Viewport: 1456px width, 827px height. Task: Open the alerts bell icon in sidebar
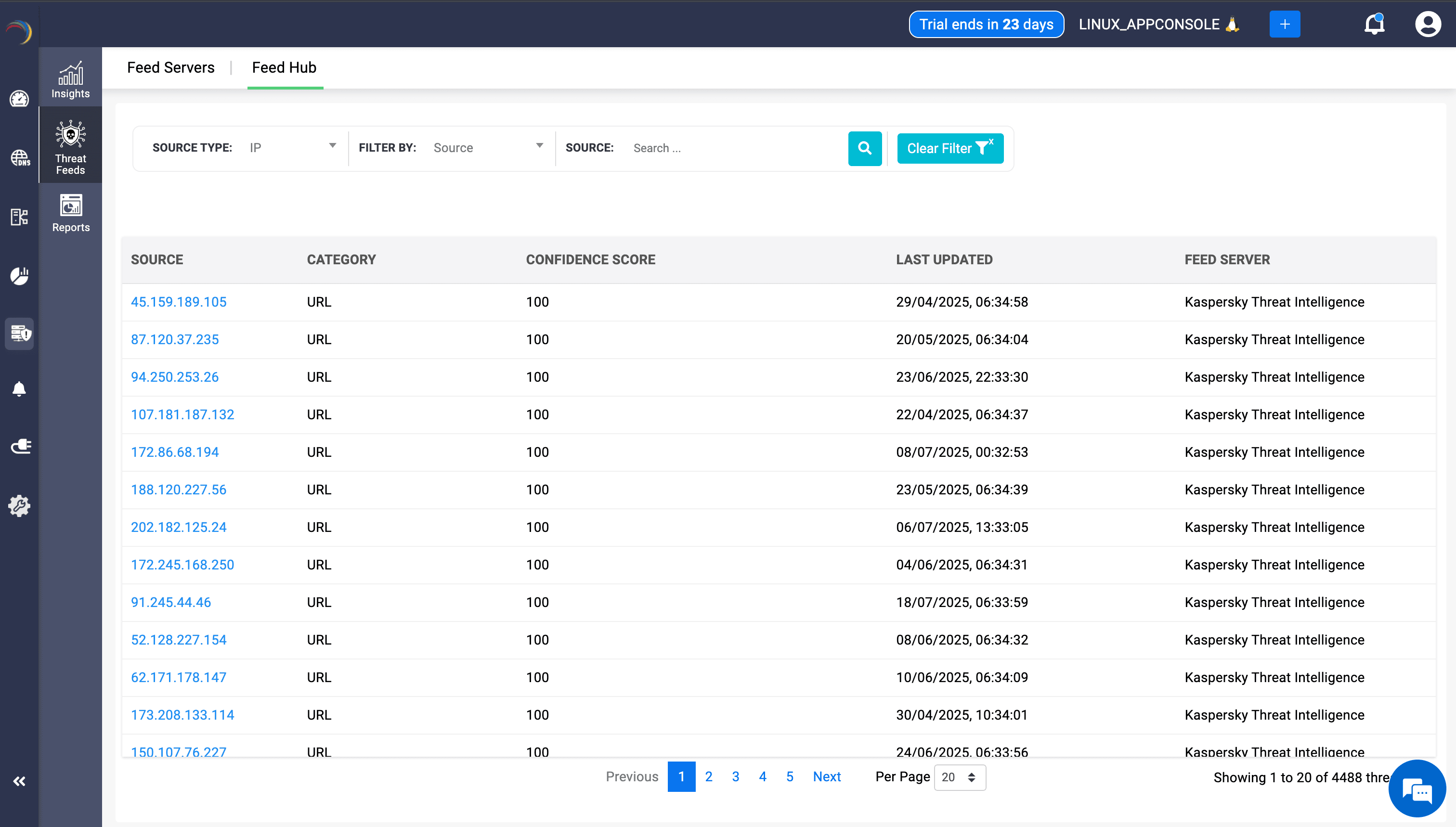[19, 388]
